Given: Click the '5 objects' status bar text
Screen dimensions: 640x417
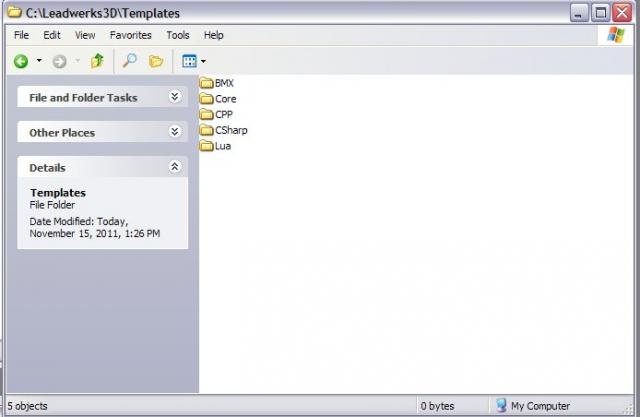Looking at the screenshot, I should [27, 406].
